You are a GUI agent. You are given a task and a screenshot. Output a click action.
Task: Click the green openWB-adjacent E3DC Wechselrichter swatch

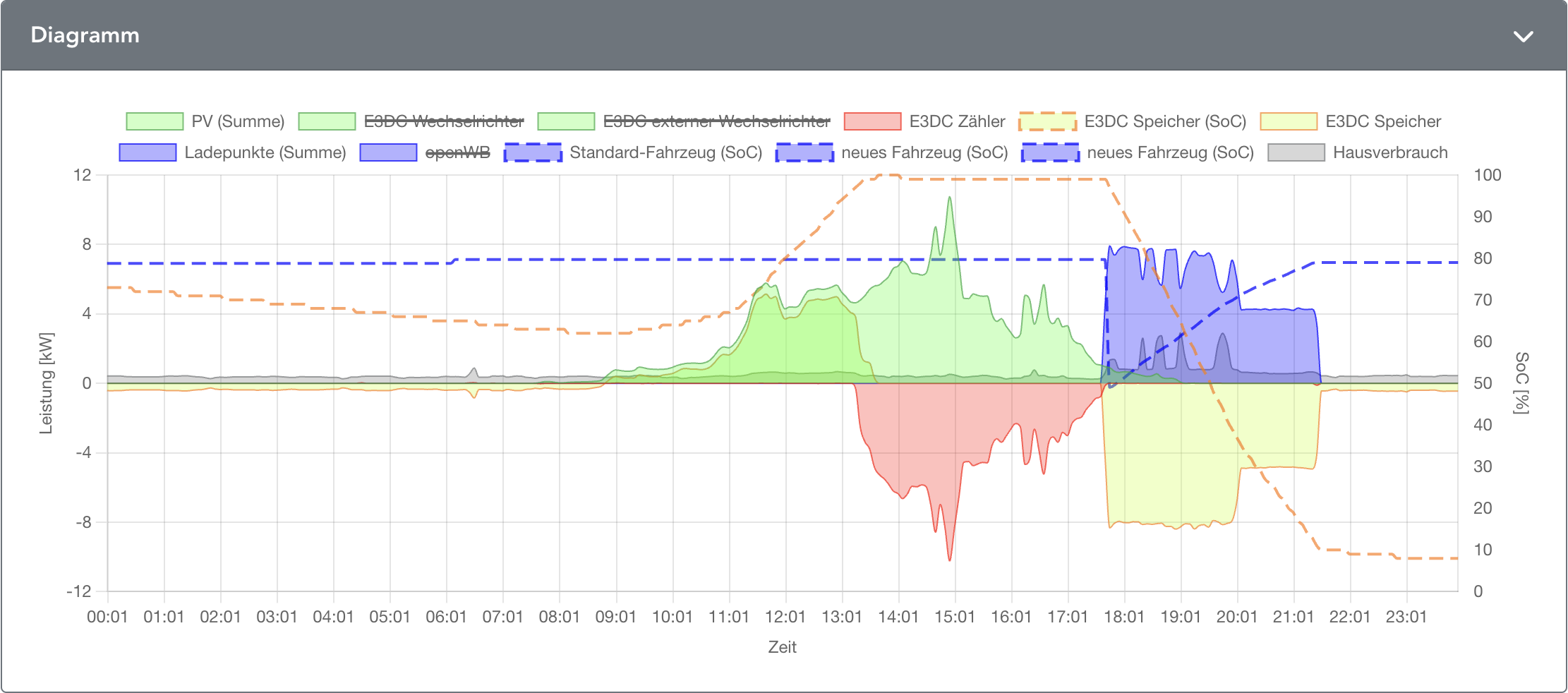(327, 121)
